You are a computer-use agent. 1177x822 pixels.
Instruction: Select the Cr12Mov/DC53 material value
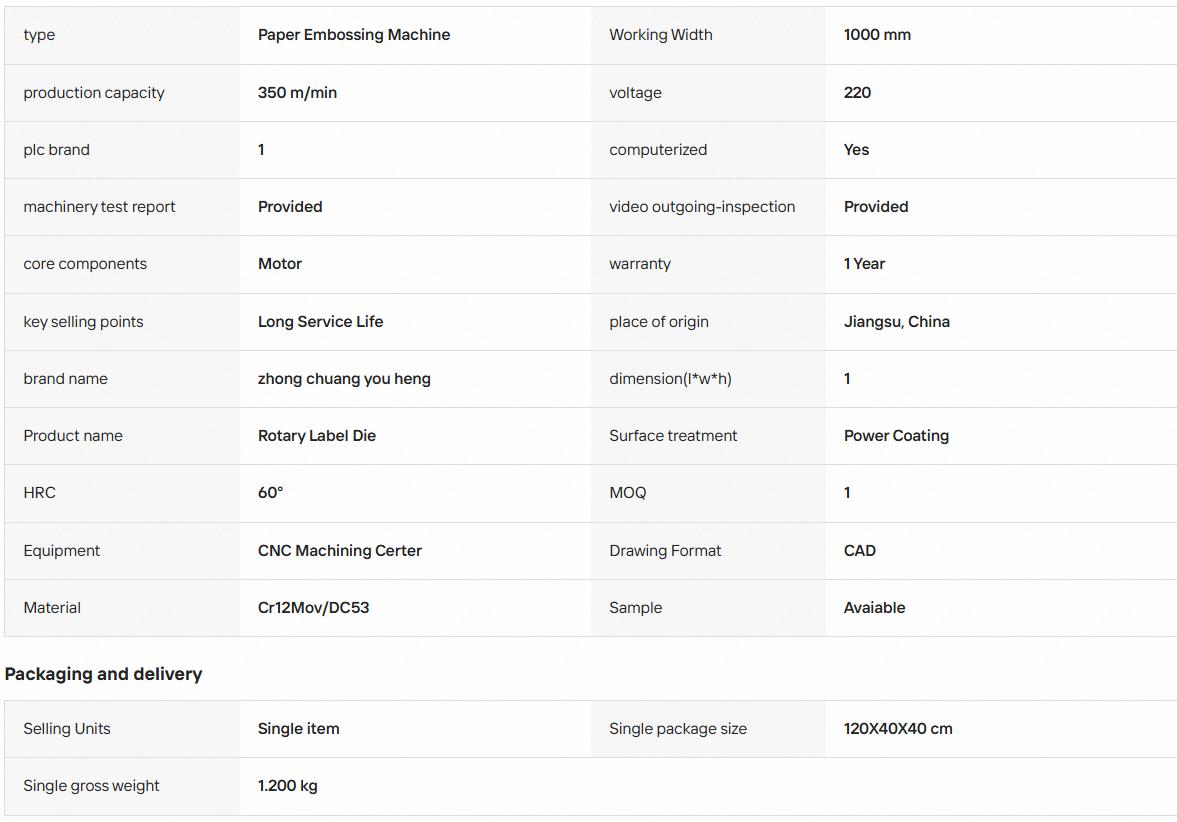click(x=313, y=607)
